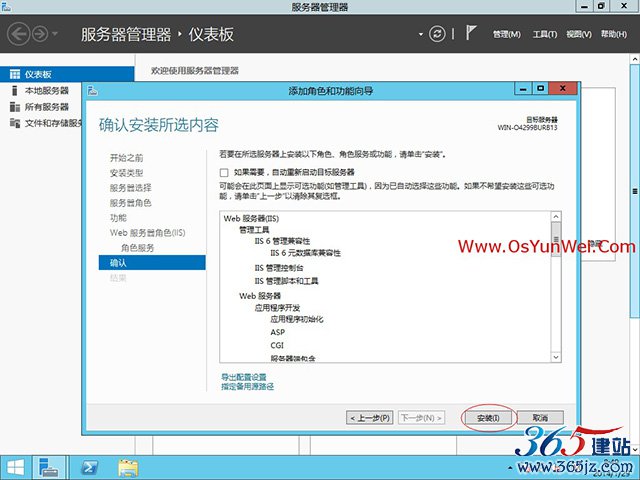Click Web 服务器(IIS) in the install list
This screenshot has width=640, height=480.
[251, 219]
